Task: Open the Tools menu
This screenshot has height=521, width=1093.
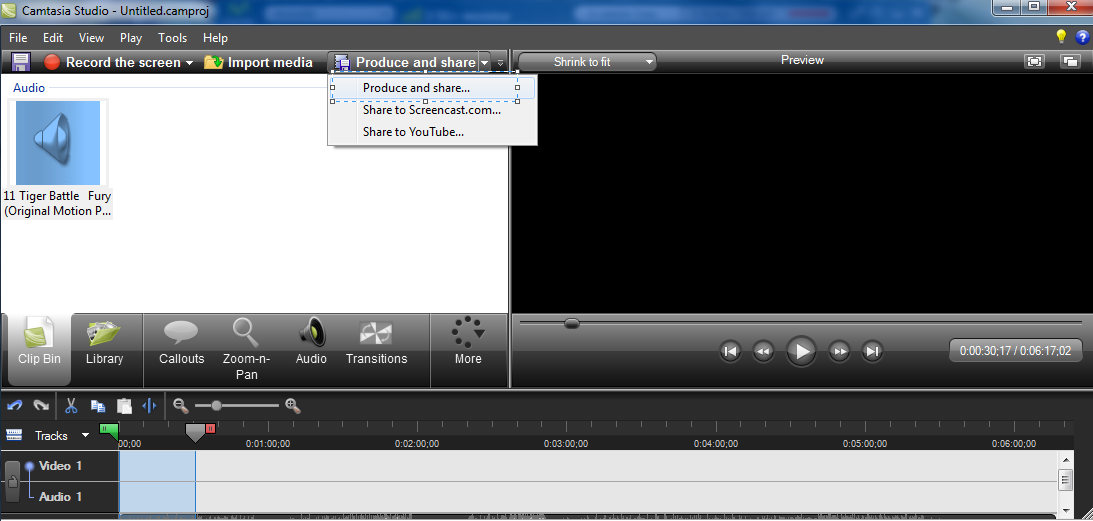Action: tap(172, 38)
